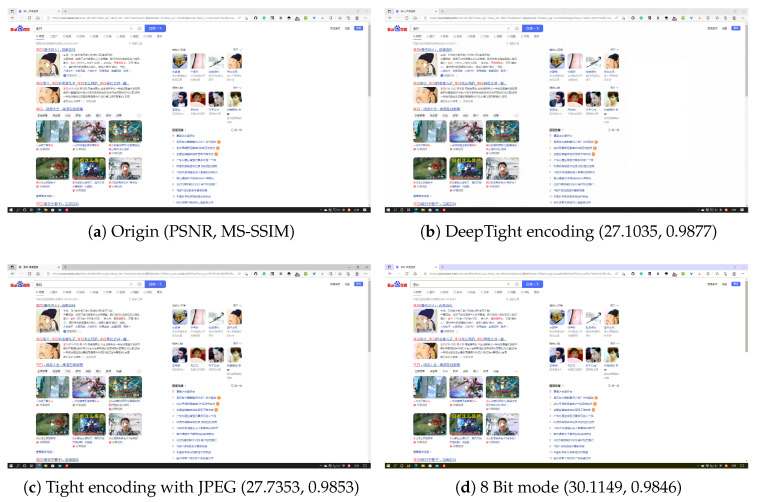The image size is (758, 502).
Task: Select the second search category tab in the 8 Bit mode panel
Action: click(x=431, y=292)
